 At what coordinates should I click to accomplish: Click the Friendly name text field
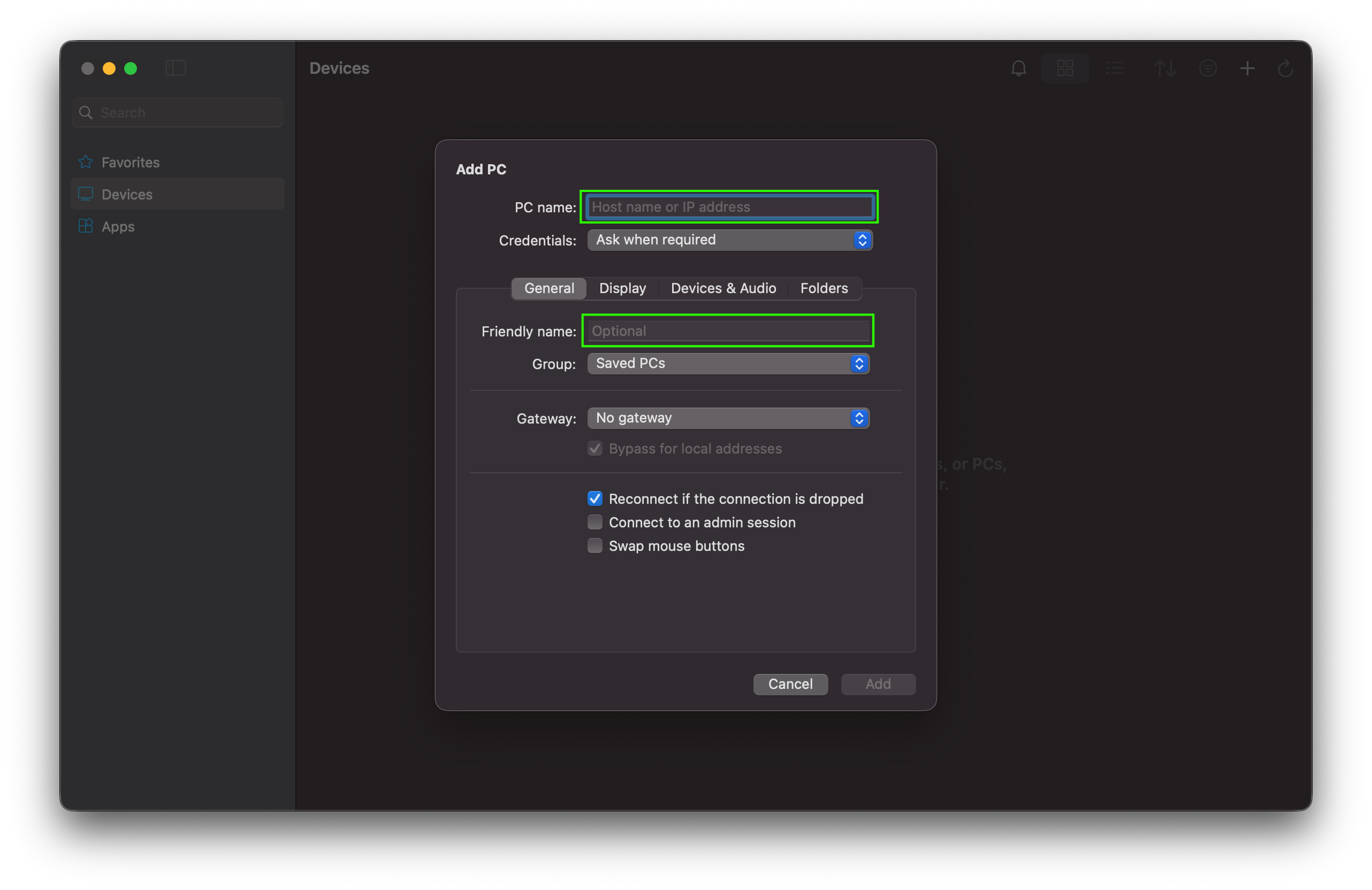[728, 331]
